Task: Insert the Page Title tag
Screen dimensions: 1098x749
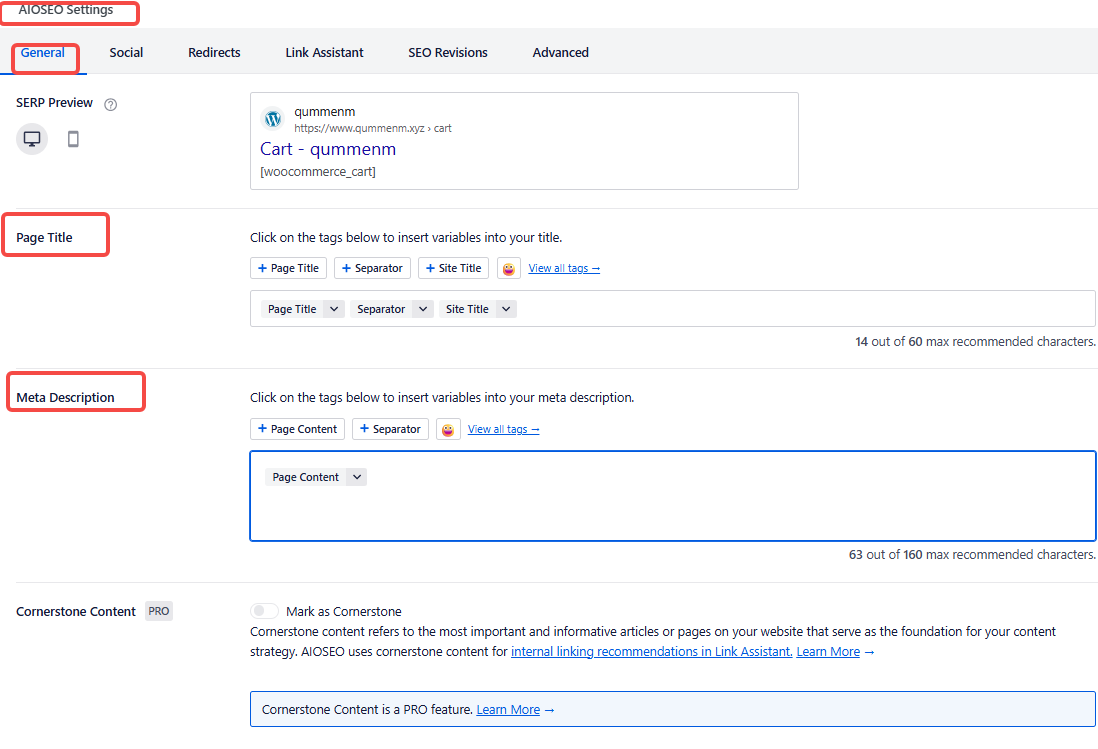Action: tap(288, 268)
